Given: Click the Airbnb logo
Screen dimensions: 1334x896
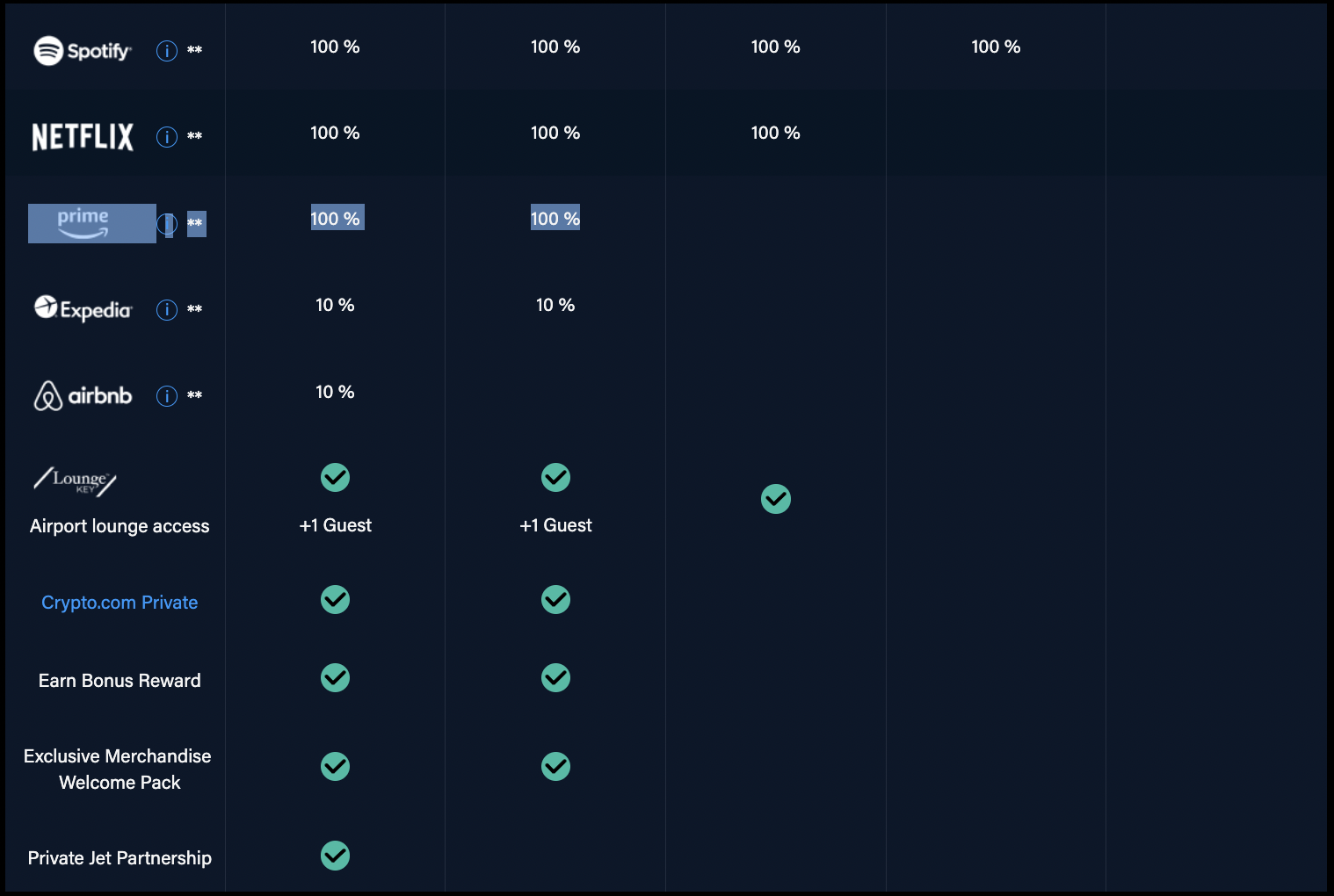Looking at the screenshot, I should click(x=83, y=395).
